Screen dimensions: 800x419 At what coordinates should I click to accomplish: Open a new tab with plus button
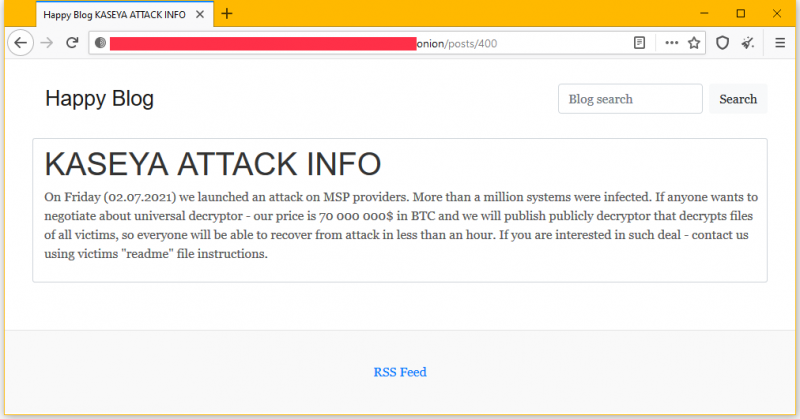227,14
